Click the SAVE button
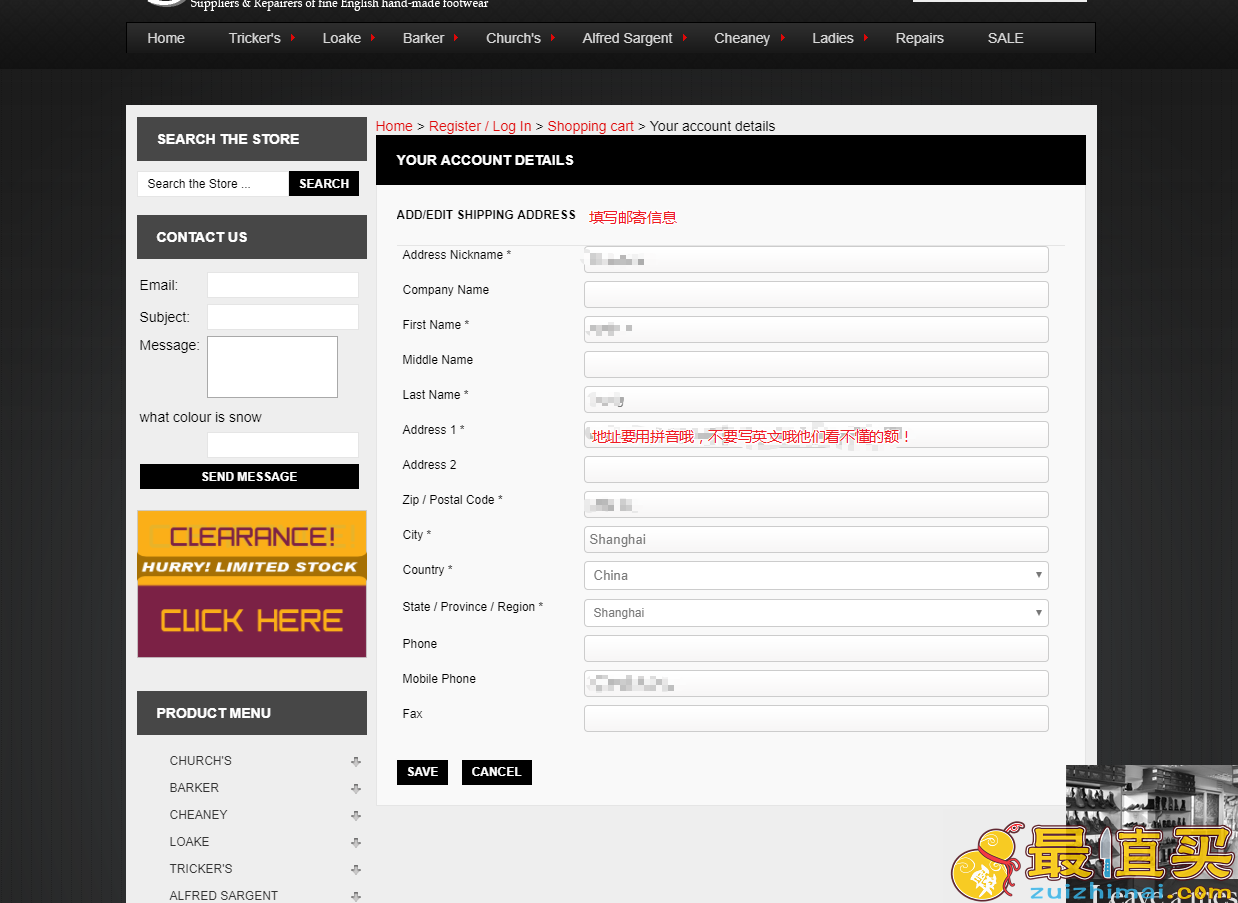The image size is (1238, 903). 422,772
